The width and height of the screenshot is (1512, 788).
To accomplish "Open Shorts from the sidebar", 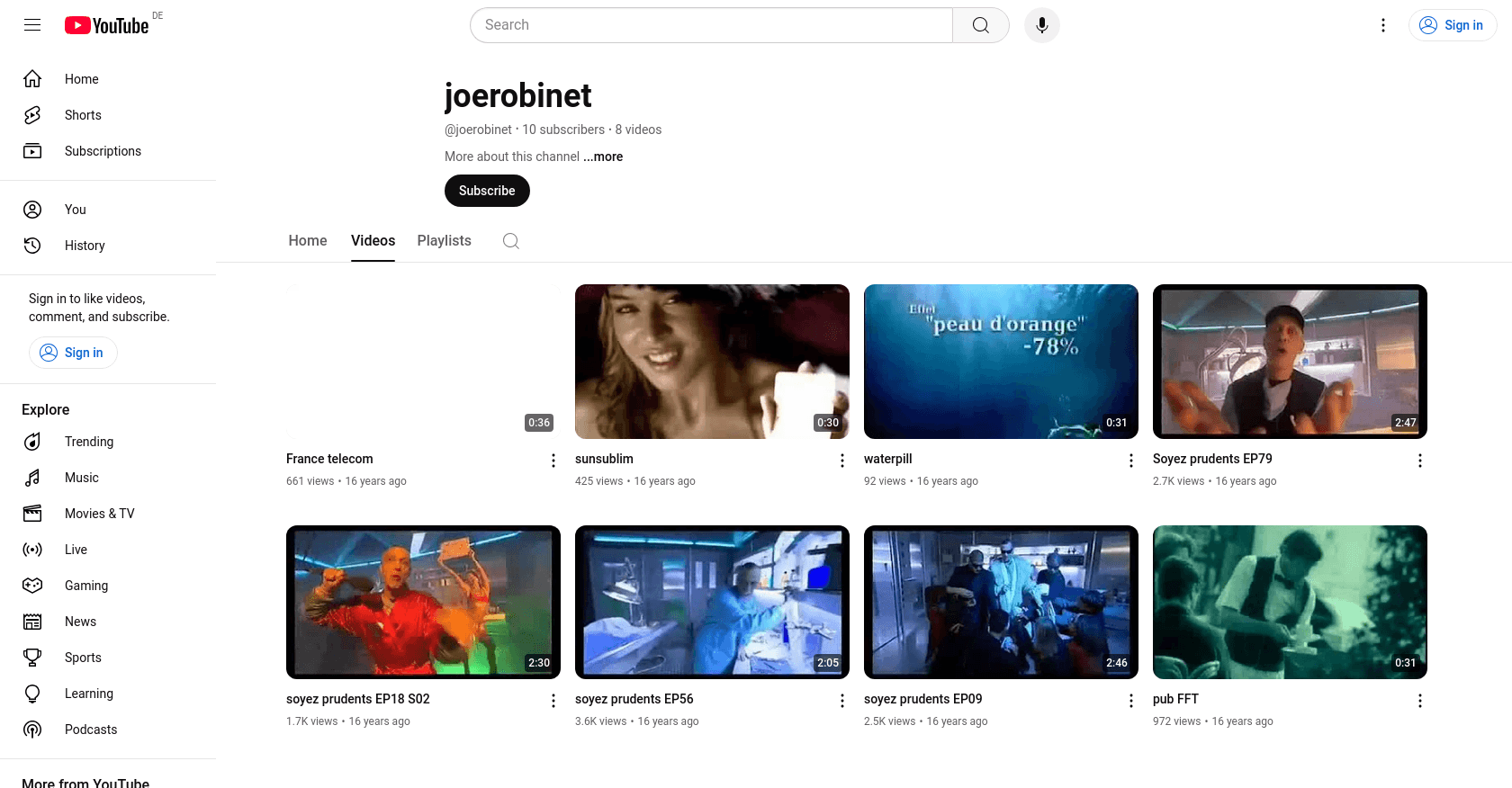I will [83, 115].
